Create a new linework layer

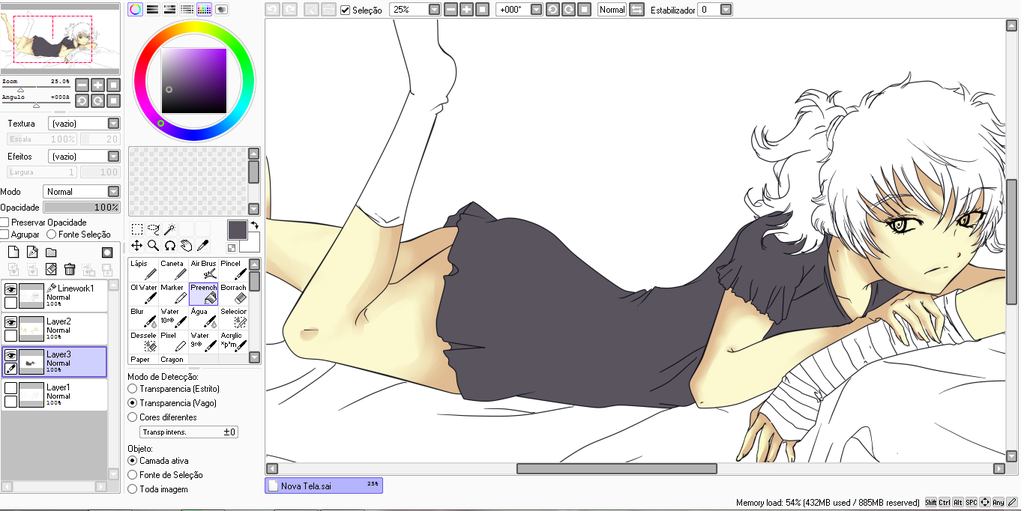point(32,252)
